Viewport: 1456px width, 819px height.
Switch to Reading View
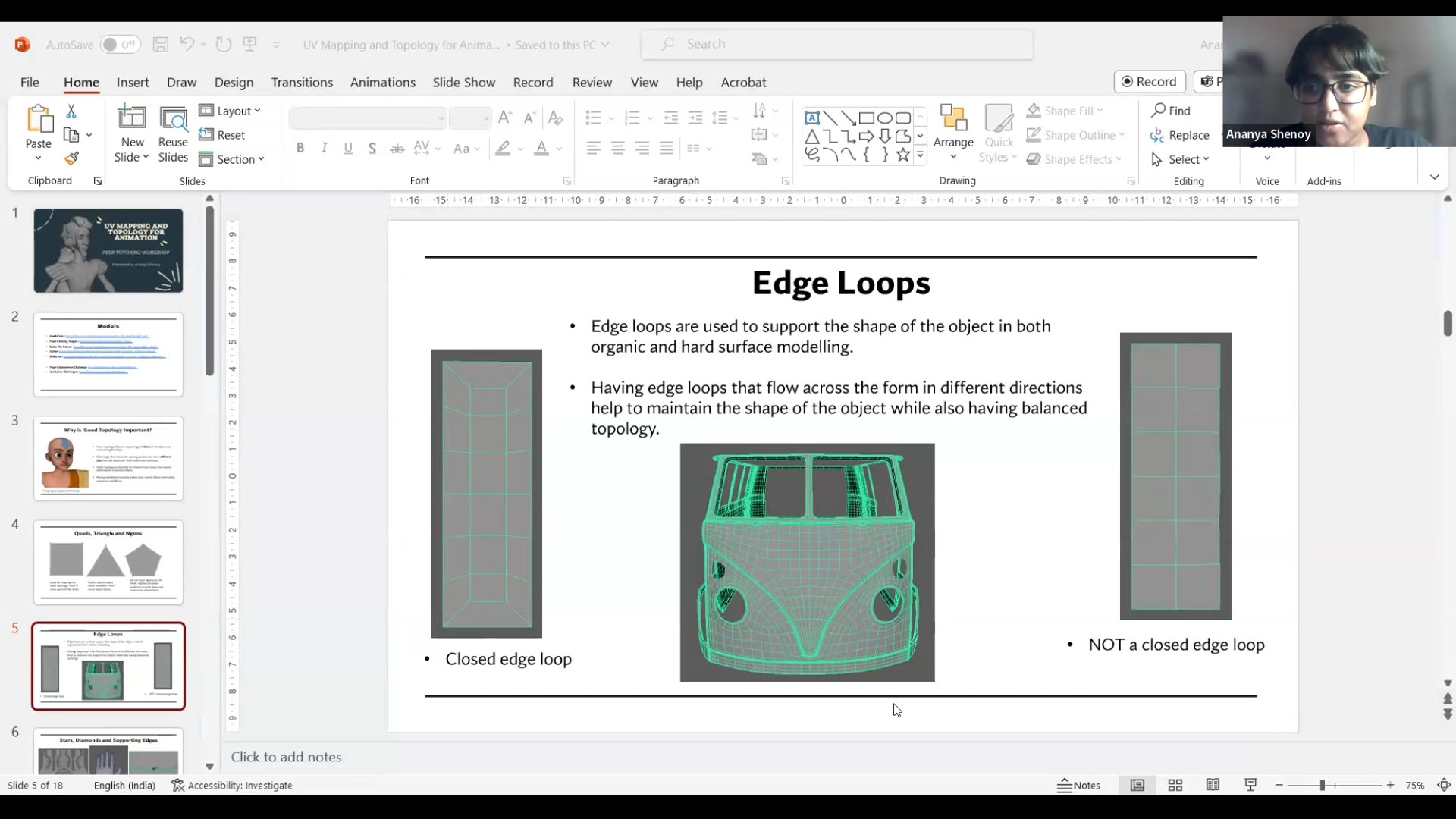(x=1213, y=786)
